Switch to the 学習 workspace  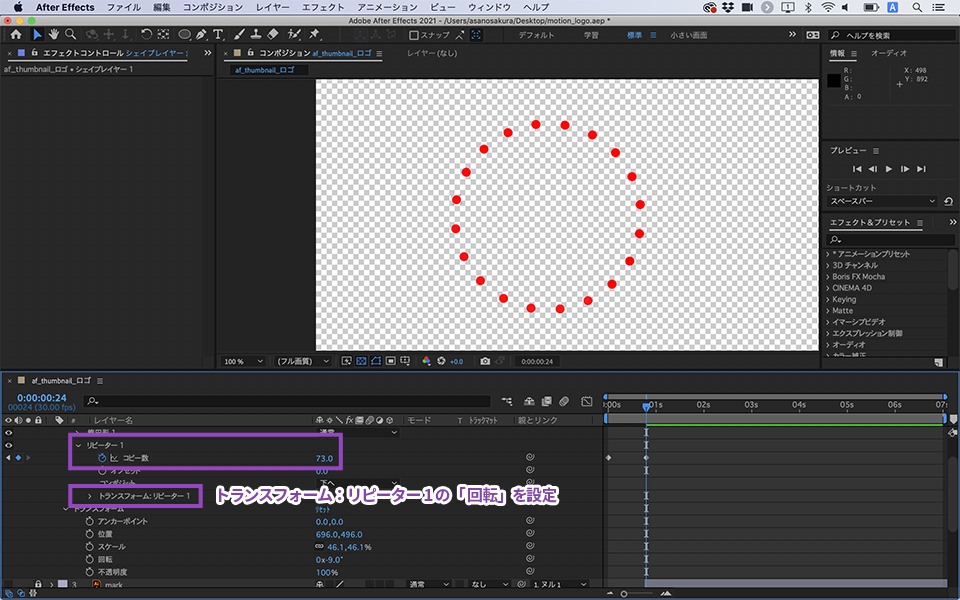[591, 35]
